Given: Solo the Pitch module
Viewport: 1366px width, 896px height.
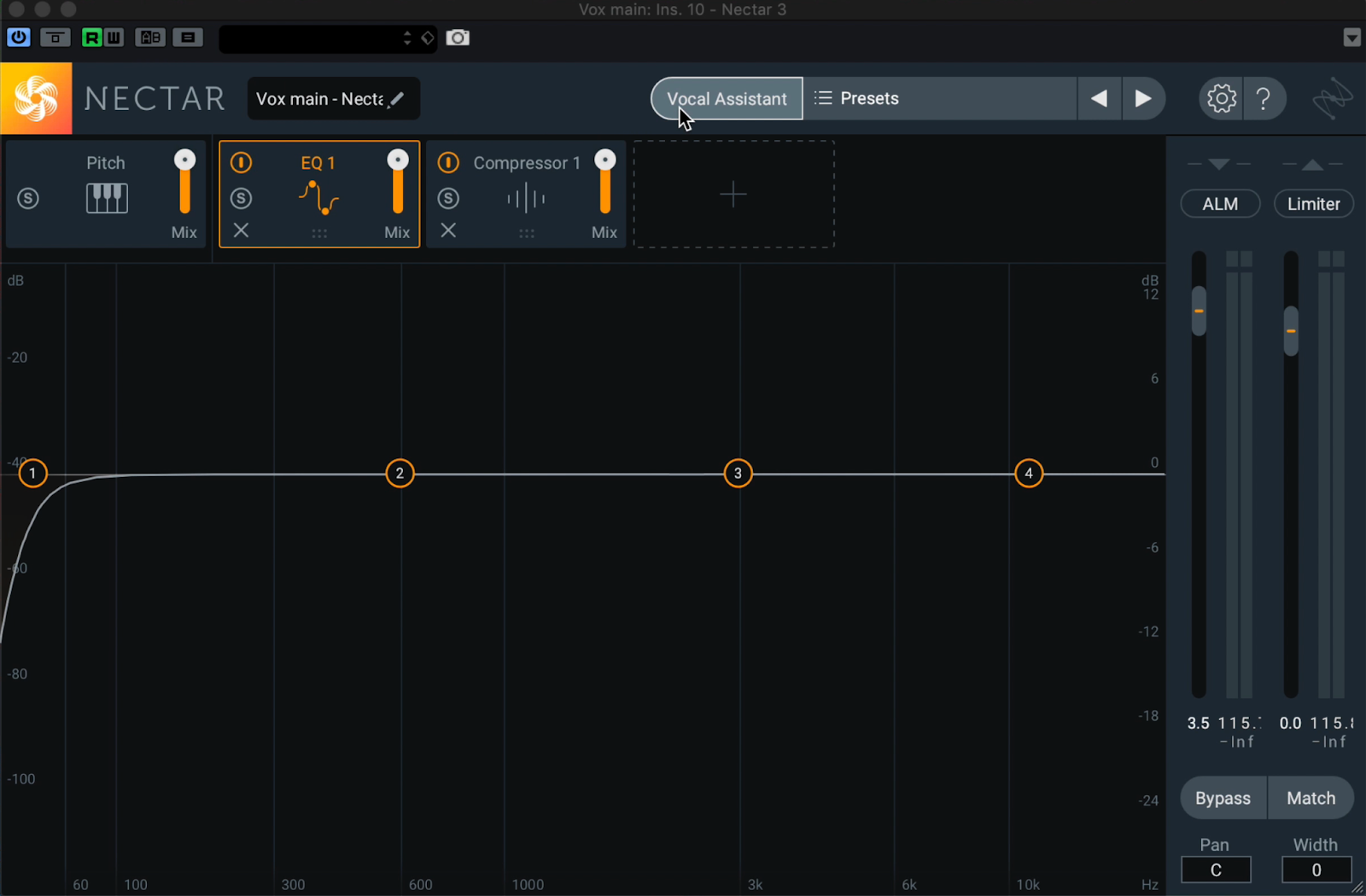Looking at the screenshot, I should click(x=28, y=199).
